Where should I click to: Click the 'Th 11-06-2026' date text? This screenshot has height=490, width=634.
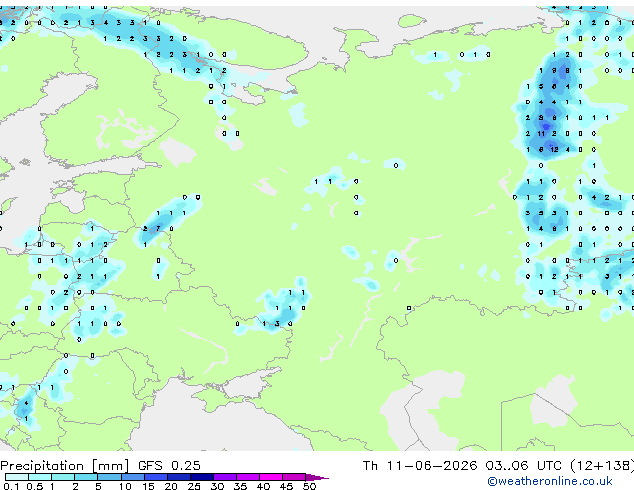[420, 466]
